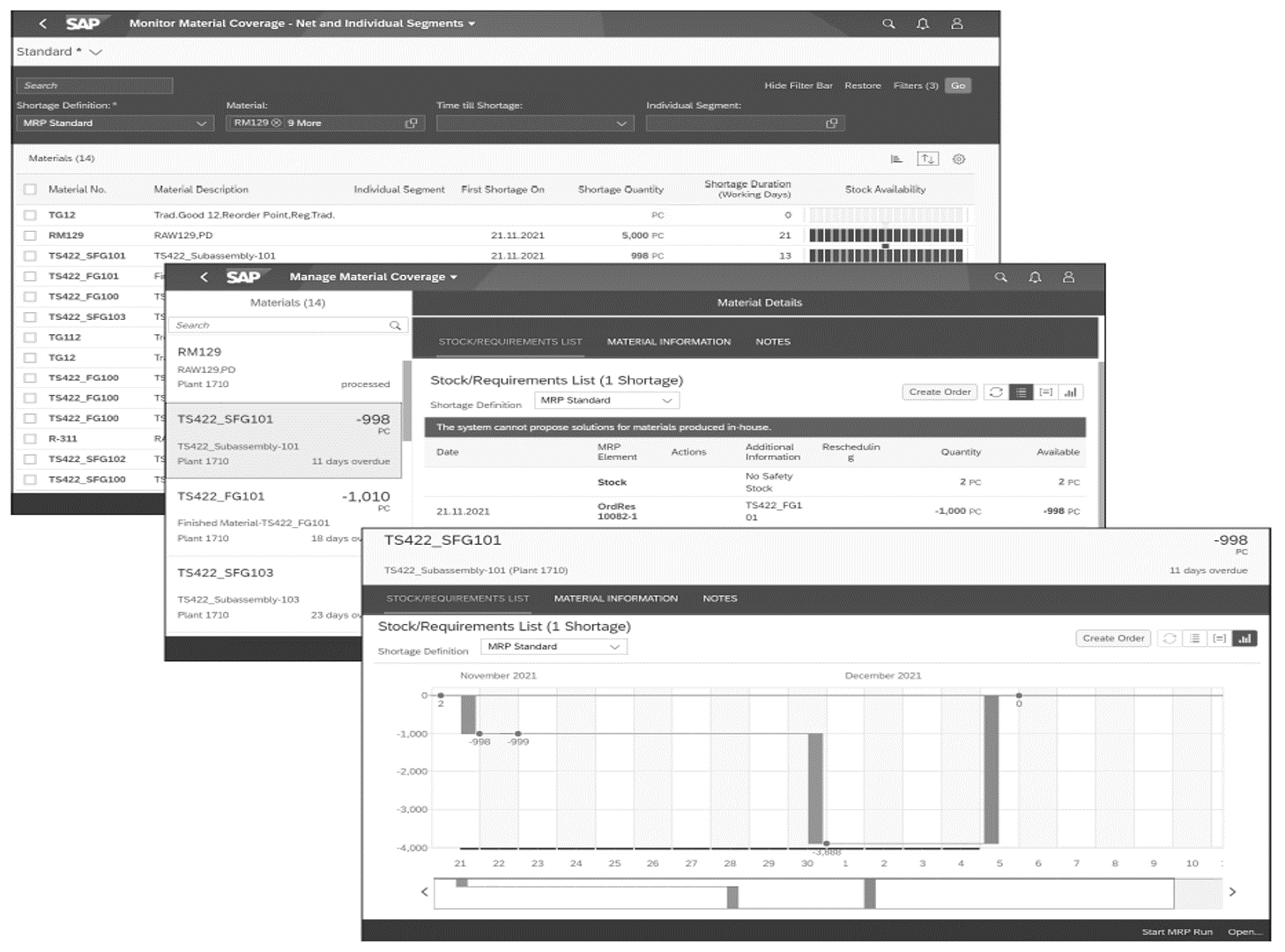The image size is (1285, 952).
Task: Open the Shortage Definition dropdown showing MRP Standard
Action: point(113,123)
